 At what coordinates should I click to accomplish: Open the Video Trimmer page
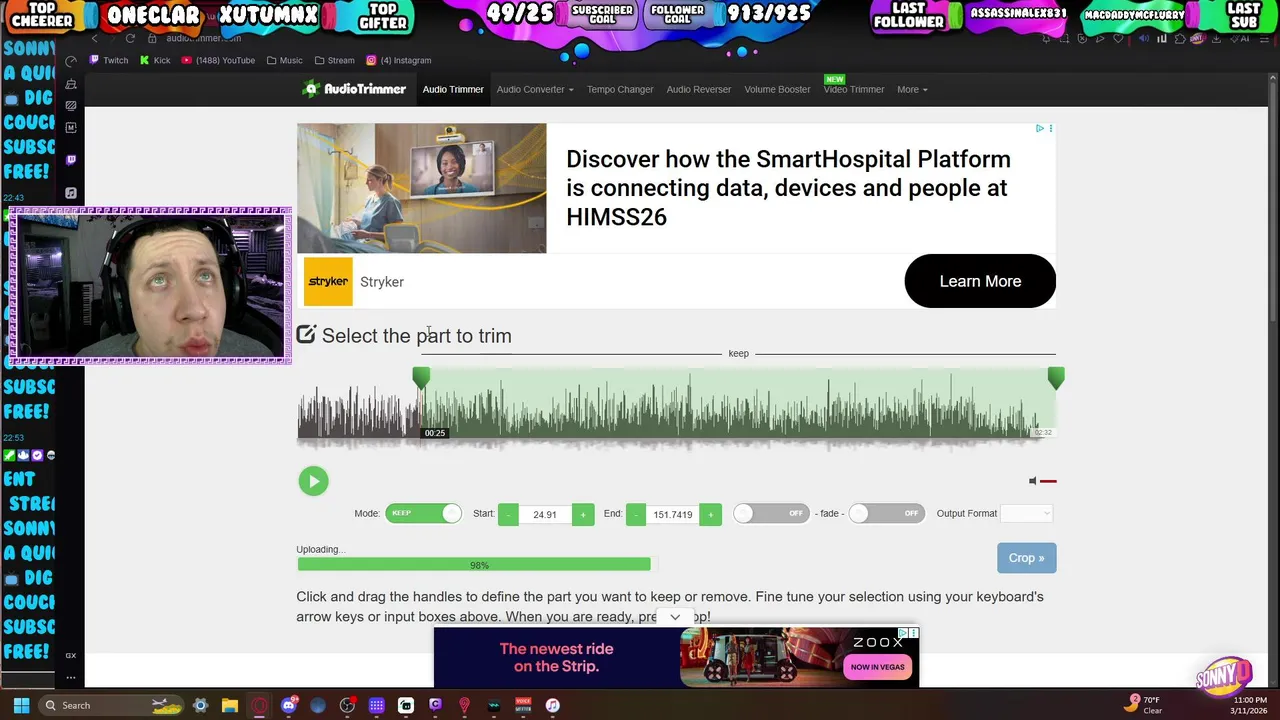853,89
